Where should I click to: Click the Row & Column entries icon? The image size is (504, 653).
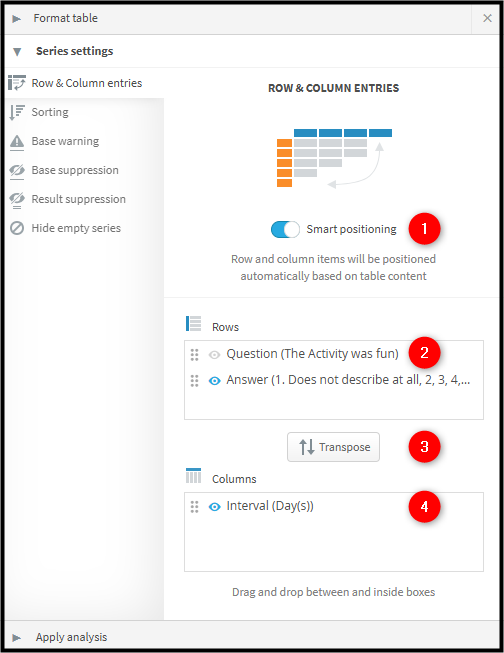[x=17, y=83]
